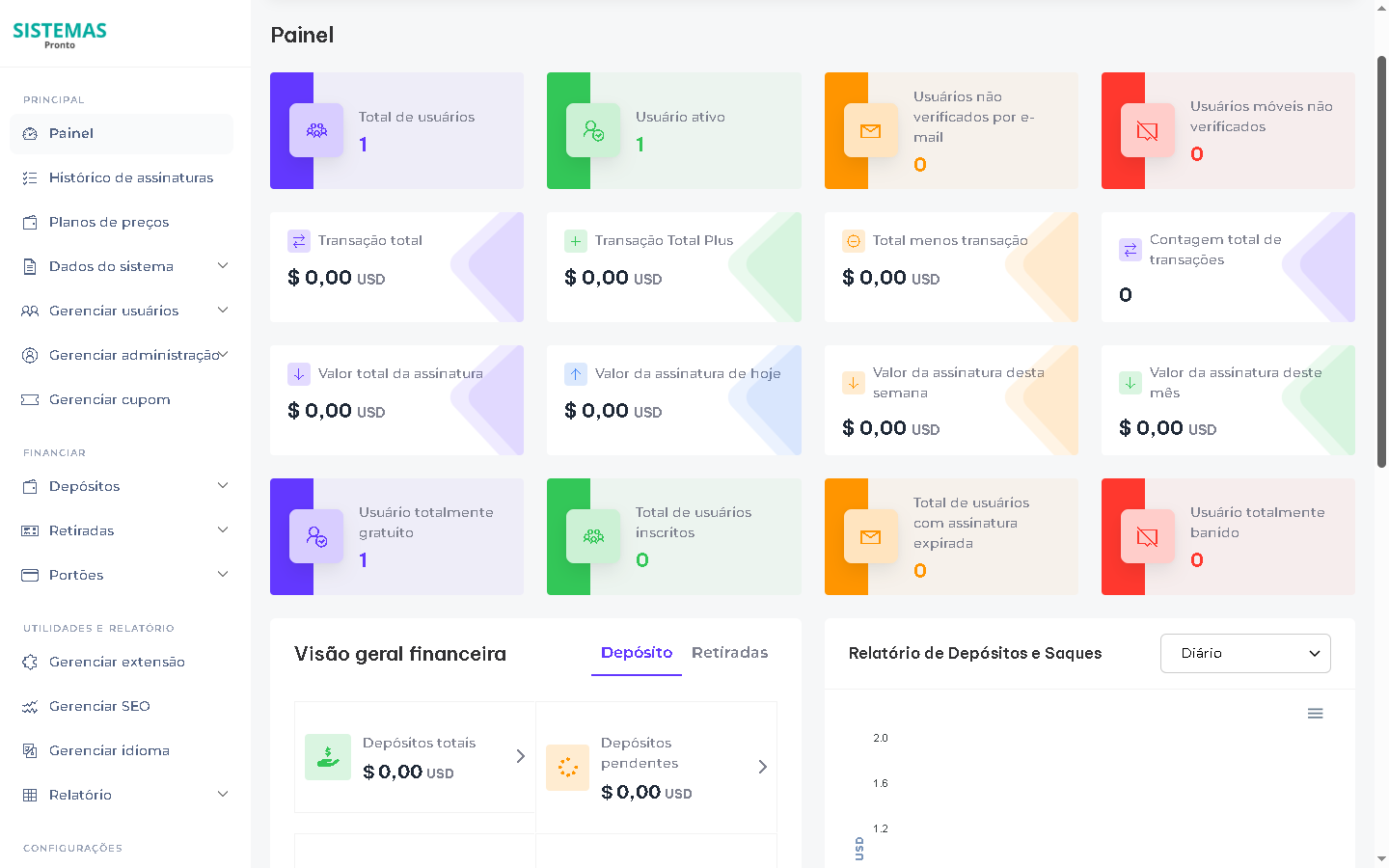The width and height of the screenshot is (1389, 868).
Task: Click the page vertical scrollbar thumb
Action: click(1381, 260)
